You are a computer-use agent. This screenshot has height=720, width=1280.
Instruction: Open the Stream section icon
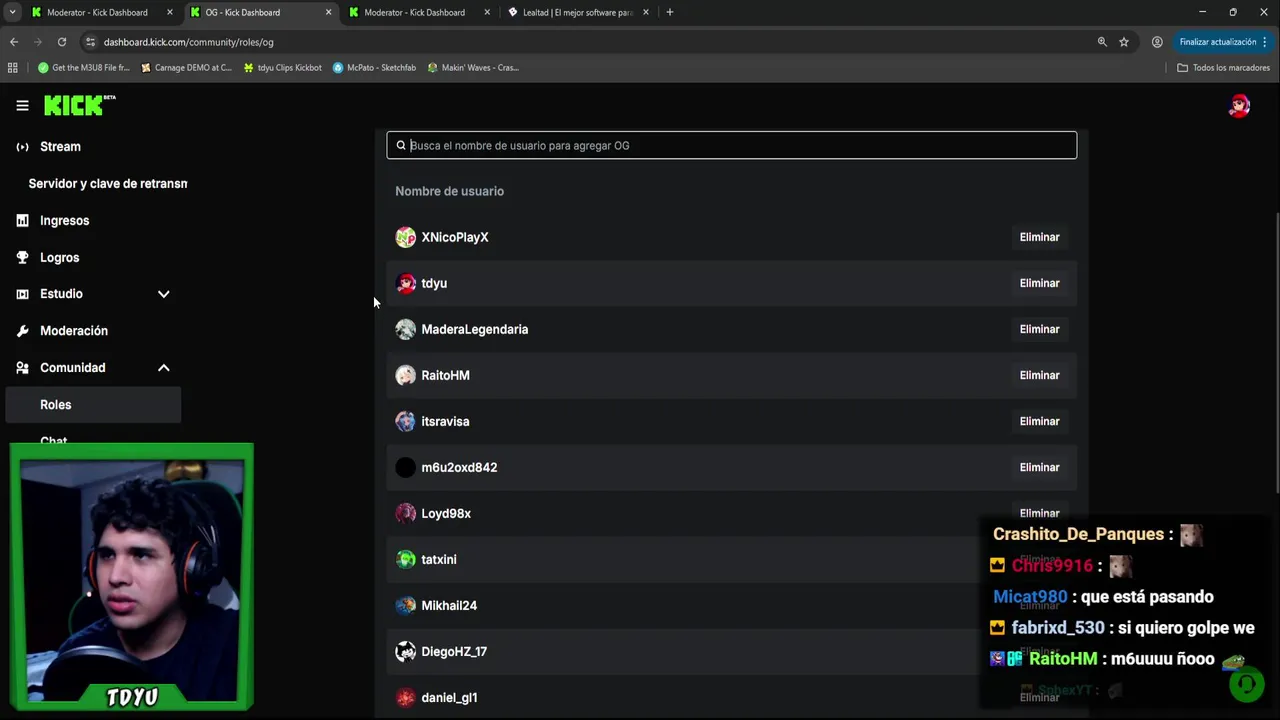tap(23, 147)
